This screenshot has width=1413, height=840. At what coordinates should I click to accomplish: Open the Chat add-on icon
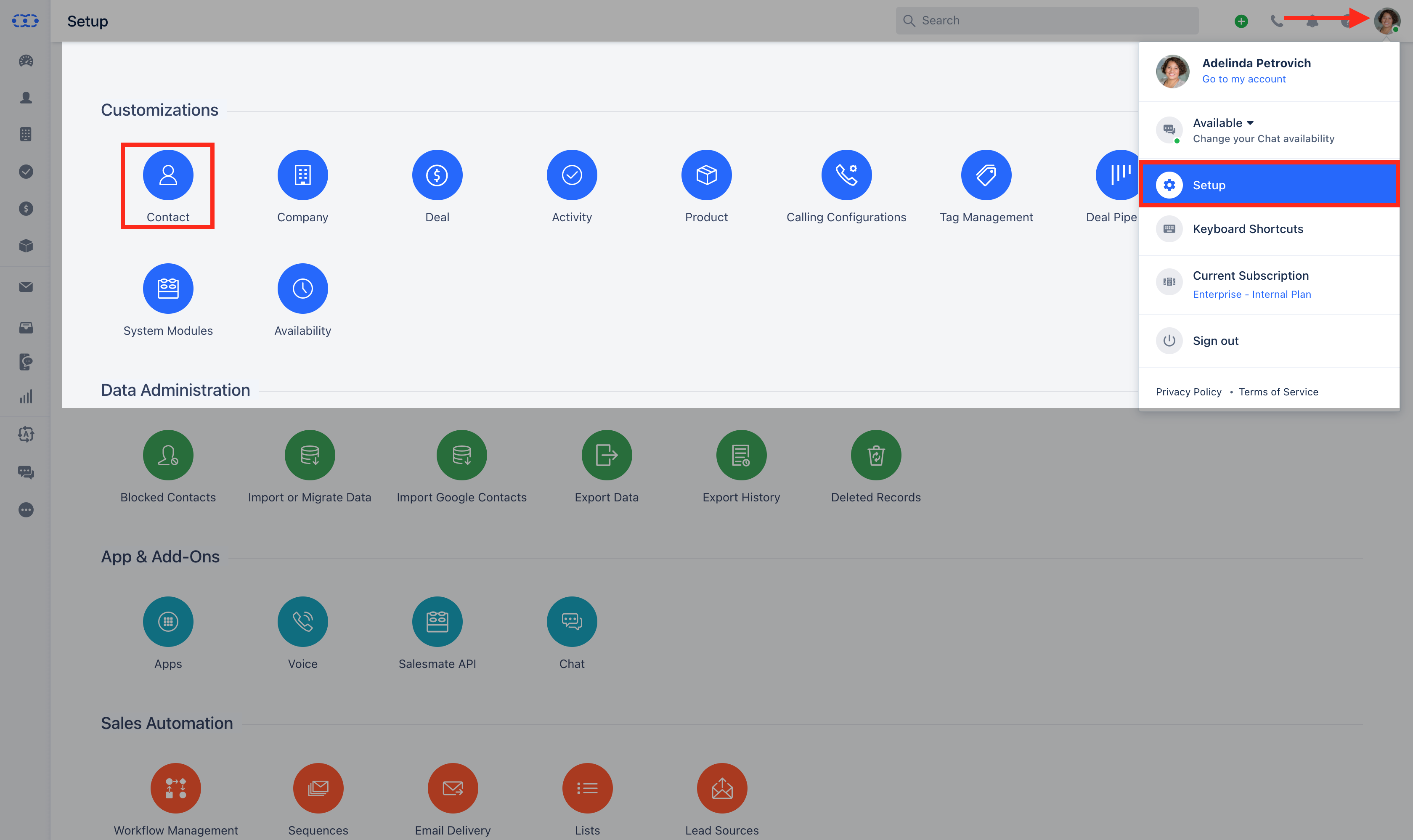[572, 622]
